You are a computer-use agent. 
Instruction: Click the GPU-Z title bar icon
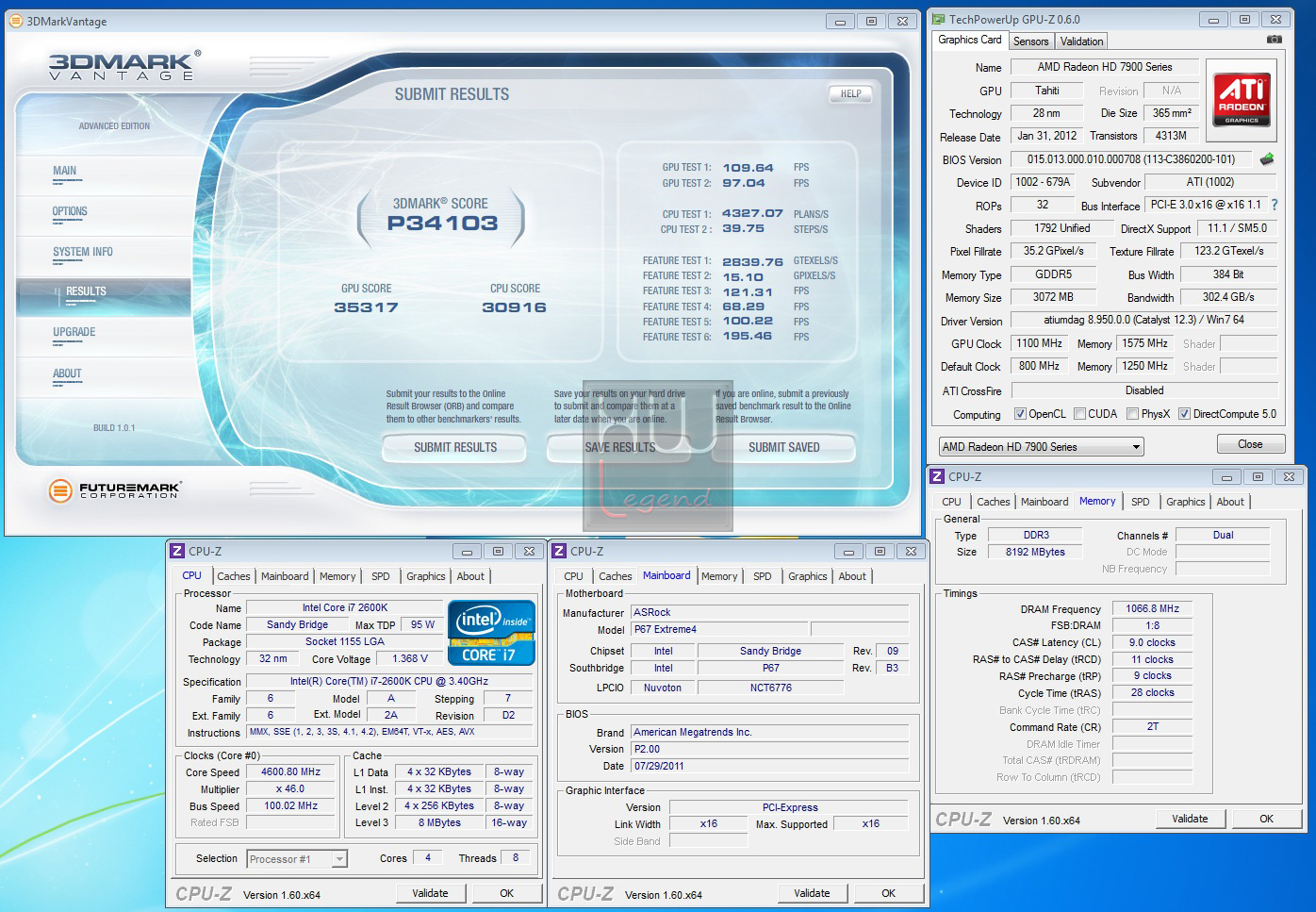point(938,19)
